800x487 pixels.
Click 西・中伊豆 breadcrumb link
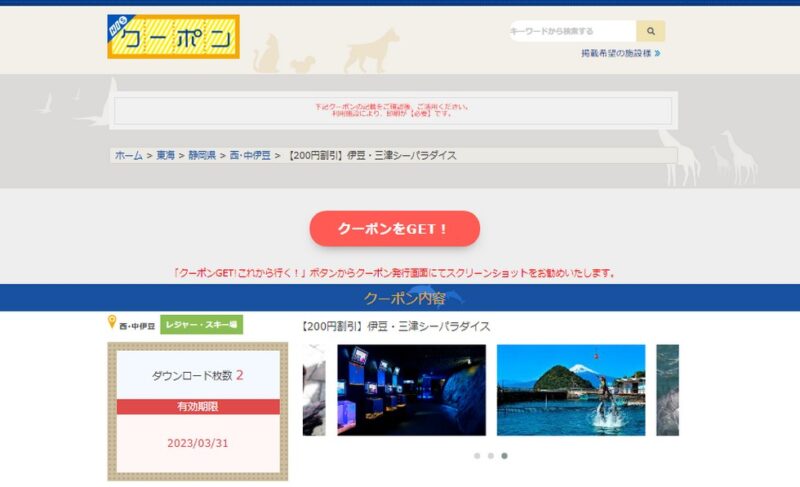(x=249, y=156)
